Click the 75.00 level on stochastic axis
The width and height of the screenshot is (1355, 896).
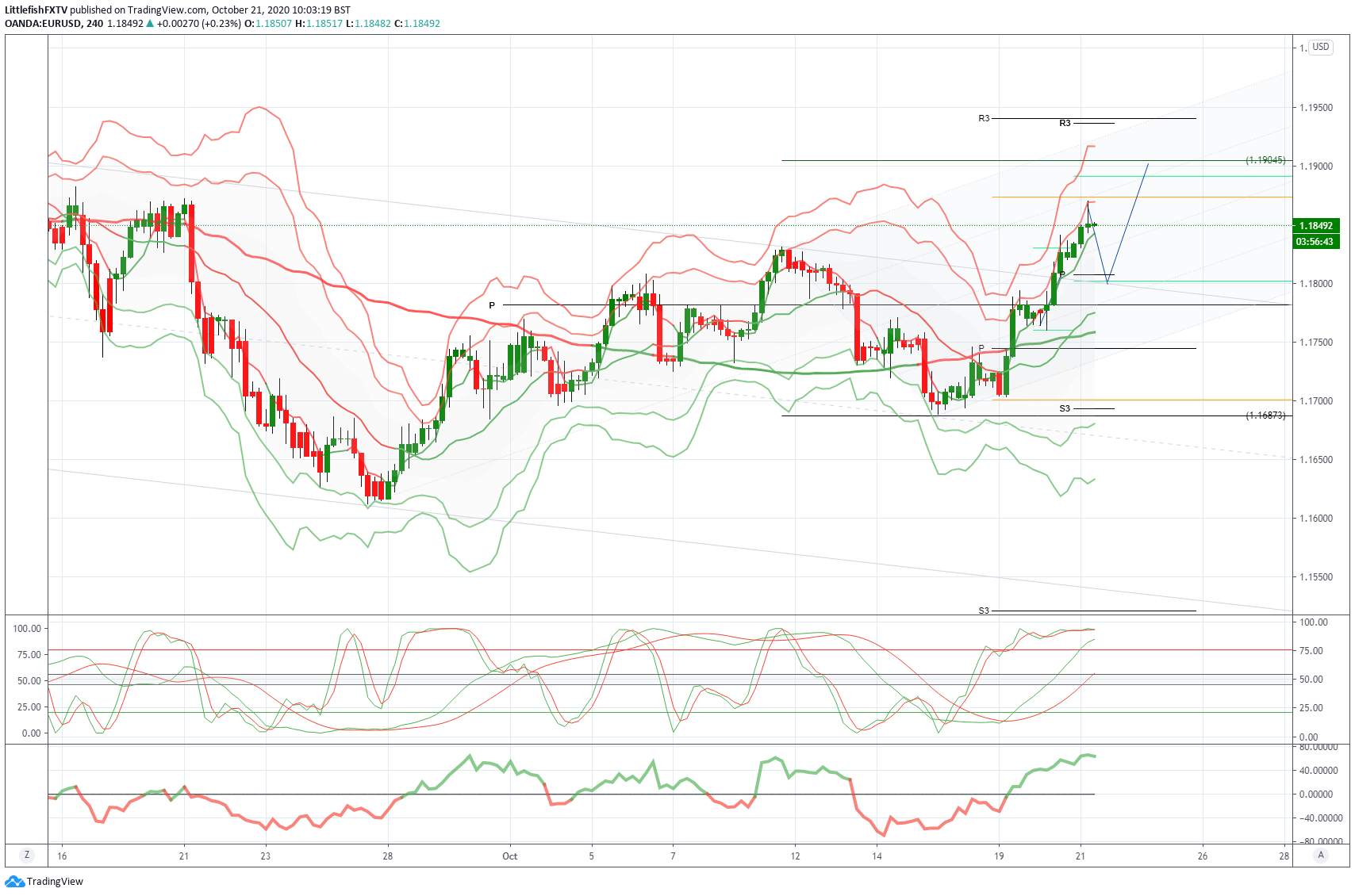pos(29,655)
